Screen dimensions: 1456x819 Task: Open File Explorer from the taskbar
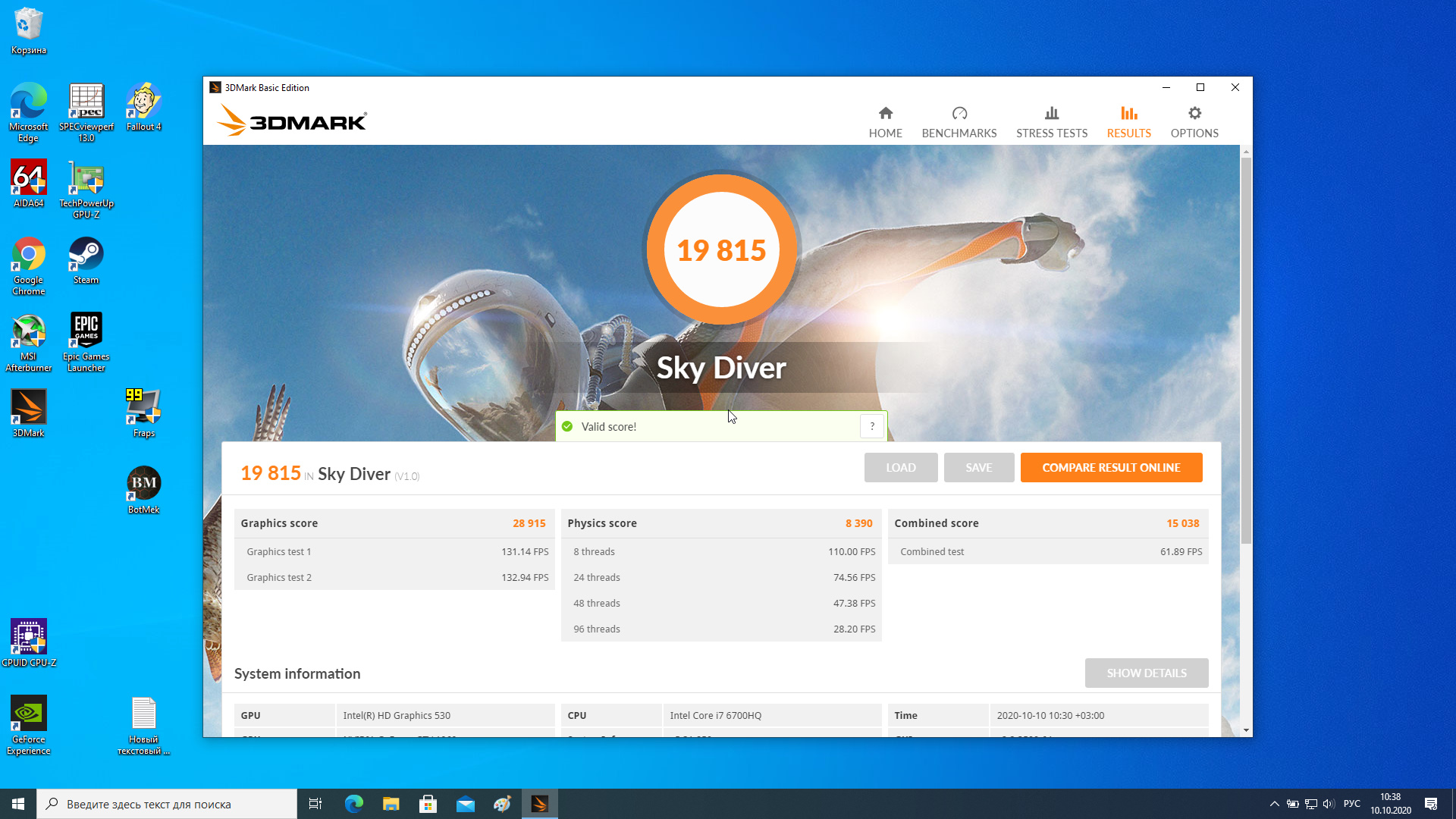391,804
